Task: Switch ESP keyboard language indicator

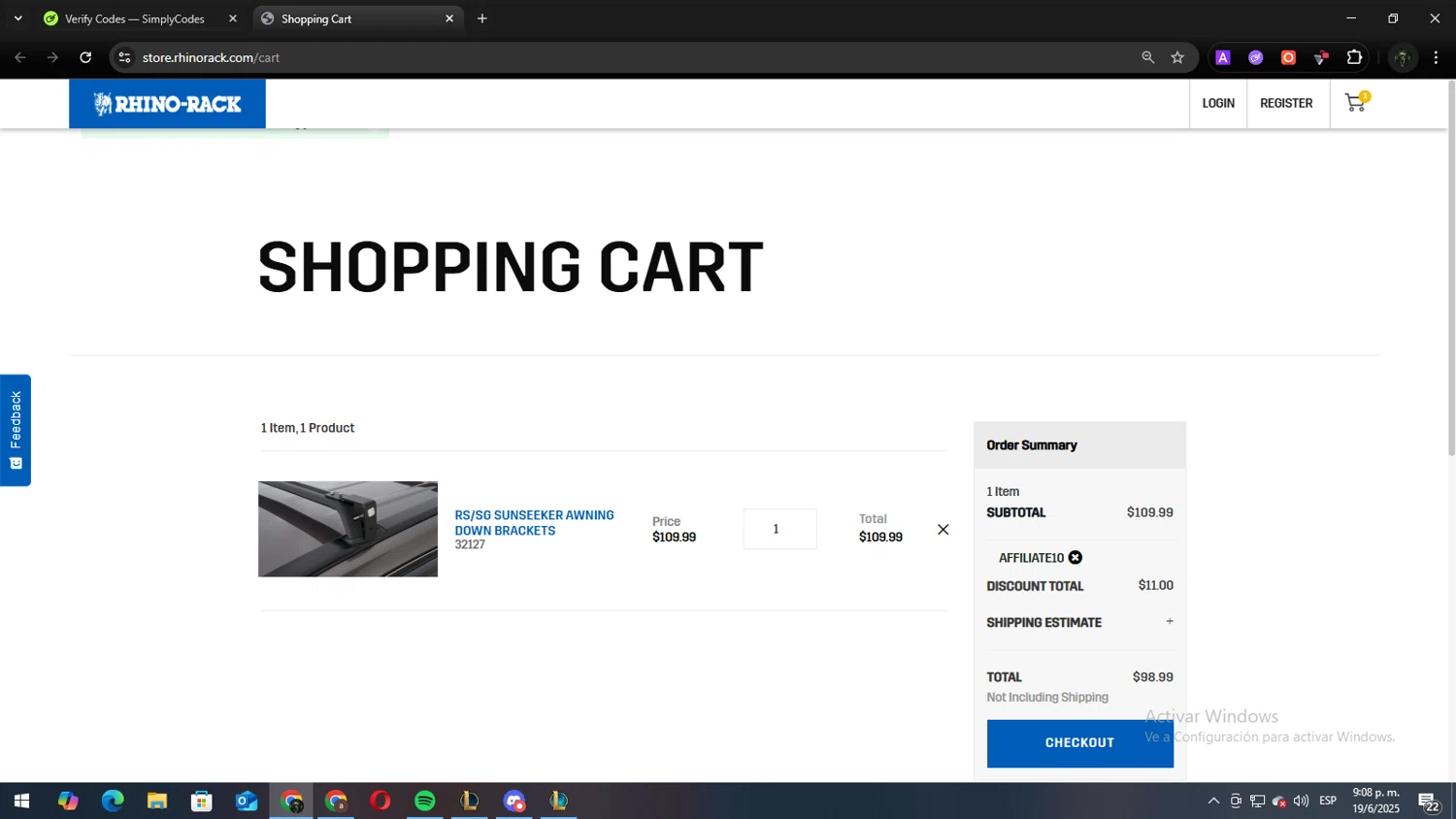Action: click(x=1328, y=801)
